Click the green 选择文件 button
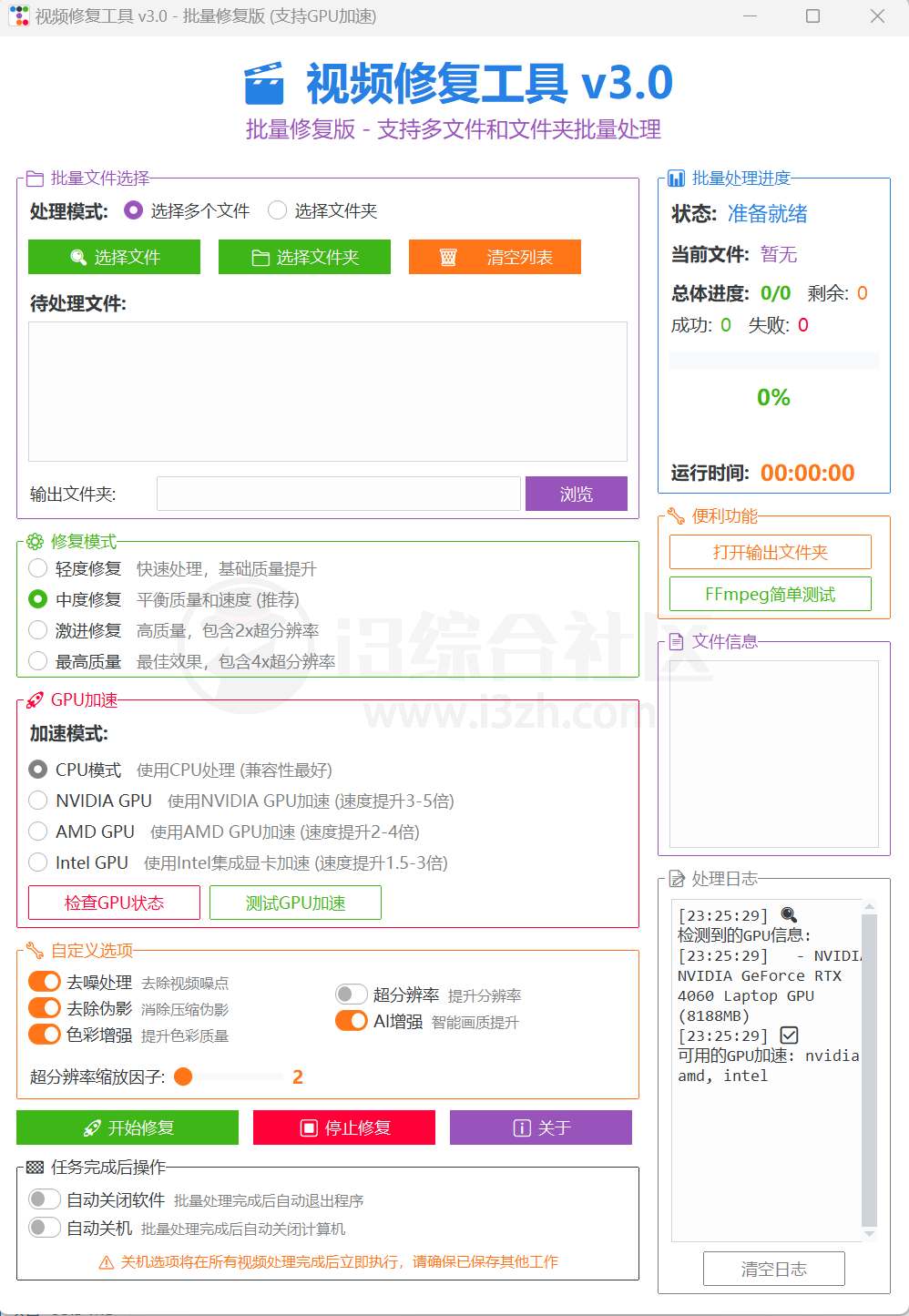Screen dimensions: 909x1316 click(114, 257)
